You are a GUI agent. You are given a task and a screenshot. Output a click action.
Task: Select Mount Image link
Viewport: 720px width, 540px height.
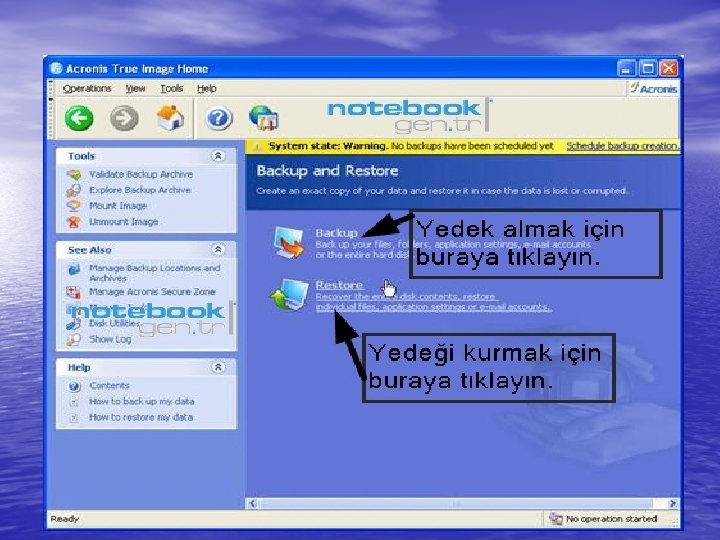(x=118, y=206)
